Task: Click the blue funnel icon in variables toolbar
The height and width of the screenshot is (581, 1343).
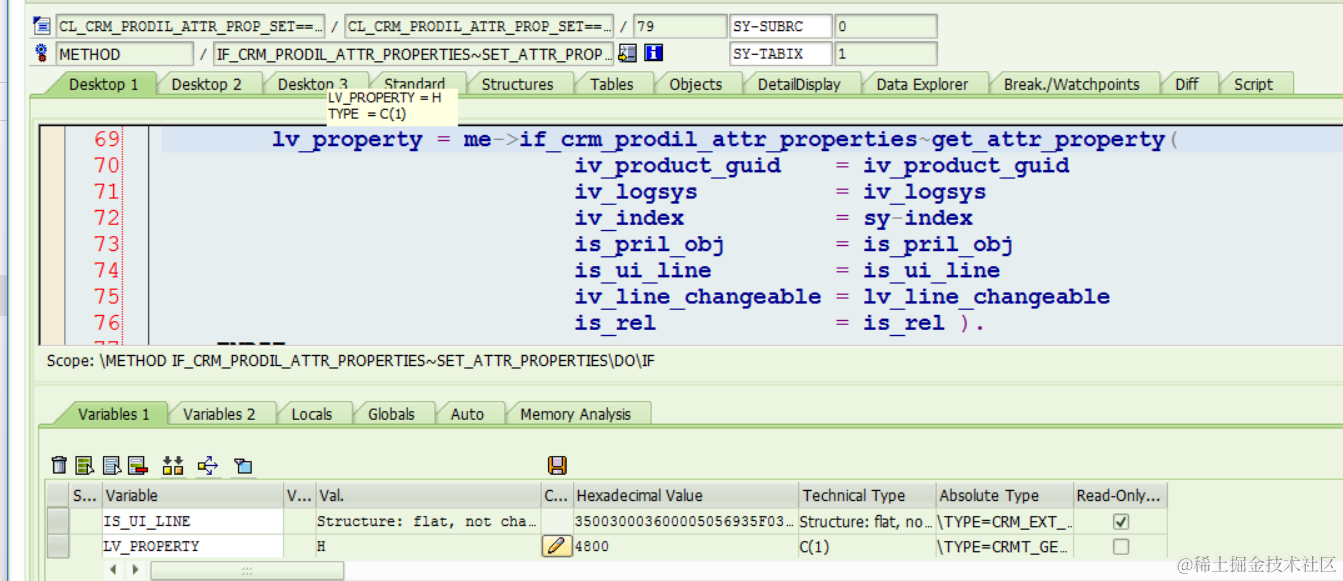Action: tap(243, 465)
